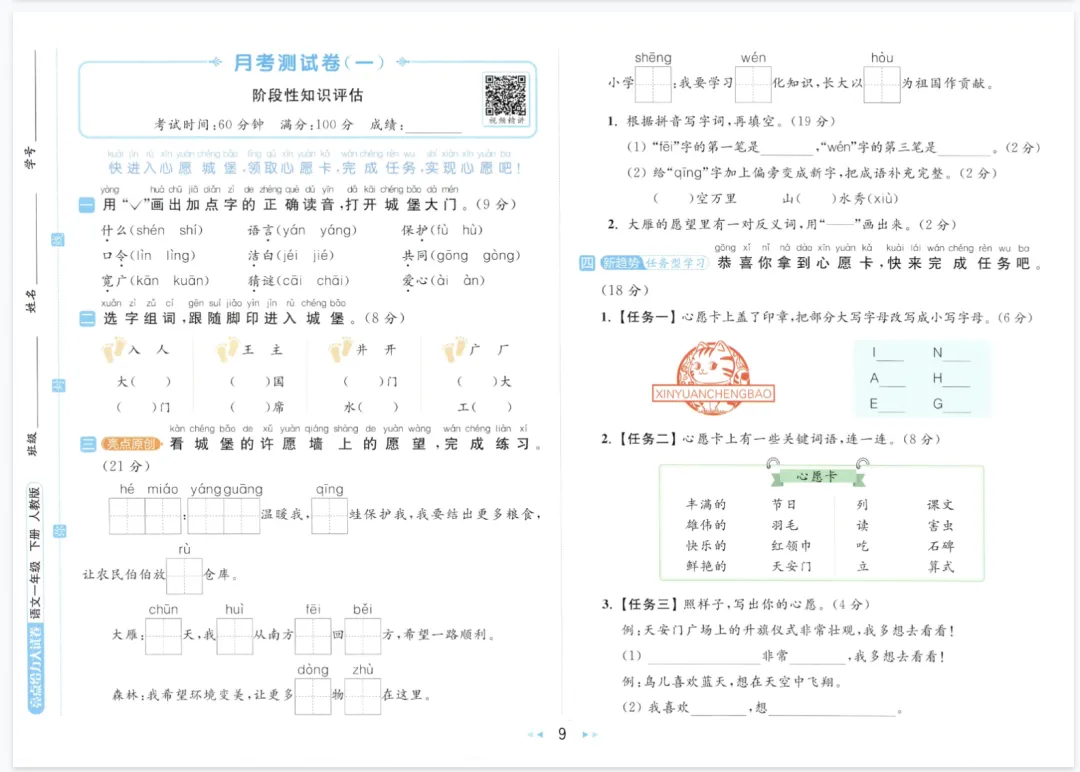Click the heading 【任务二】
Viewport: 1080px width, 772px height.
pyautogui.click(x=645, y=439)
